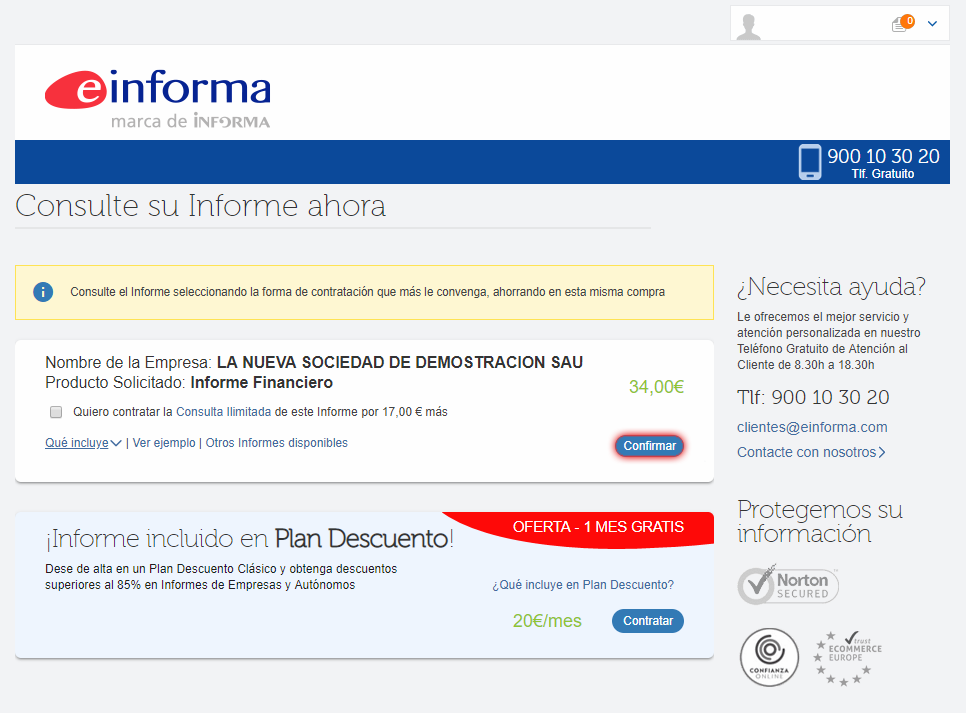966x713 pixels.
Task: Click the Confianza Online seal
Action: [x=769, y=657]
